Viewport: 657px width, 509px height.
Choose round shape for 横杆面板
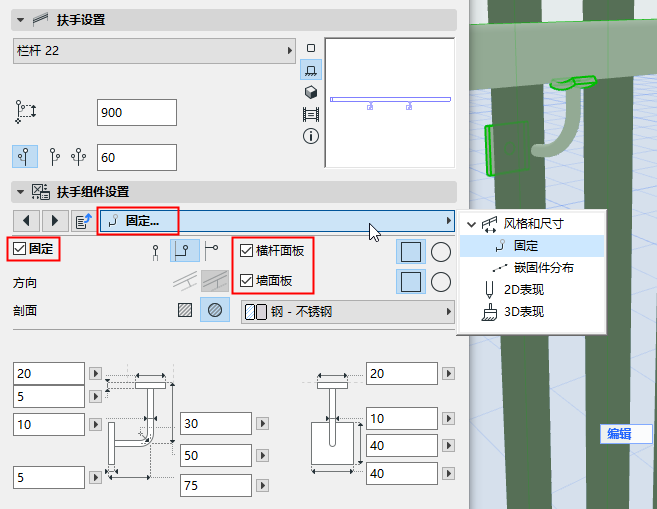tap(441, 252)
